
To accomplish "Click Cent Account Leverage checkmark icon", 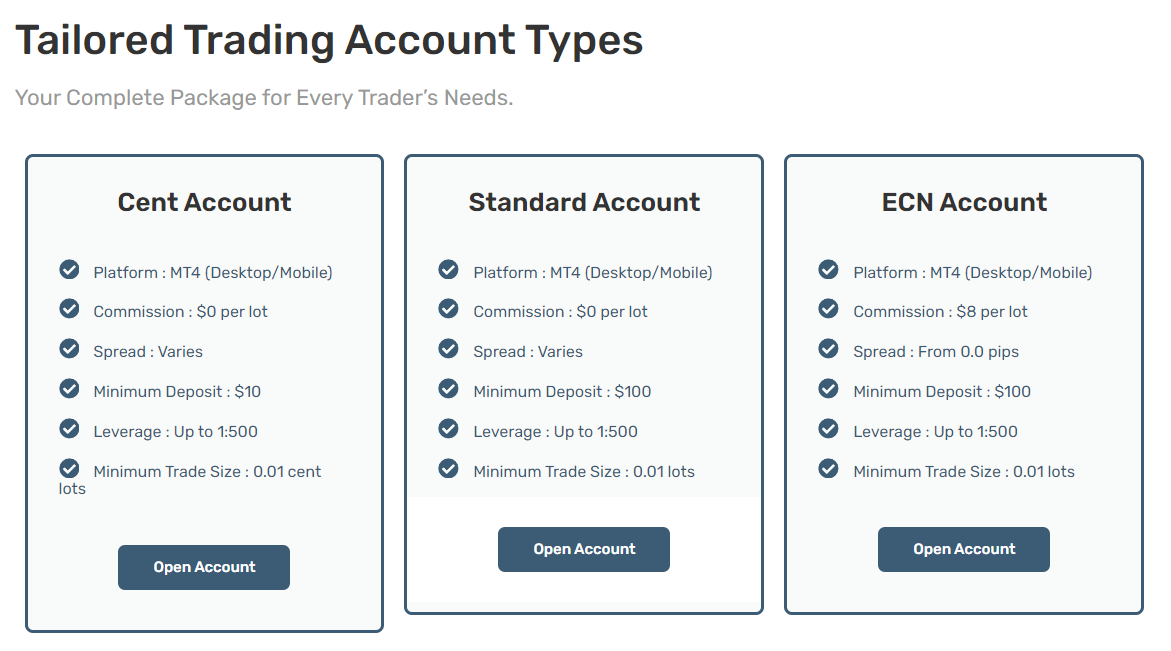I will click(x=69, y=429).
